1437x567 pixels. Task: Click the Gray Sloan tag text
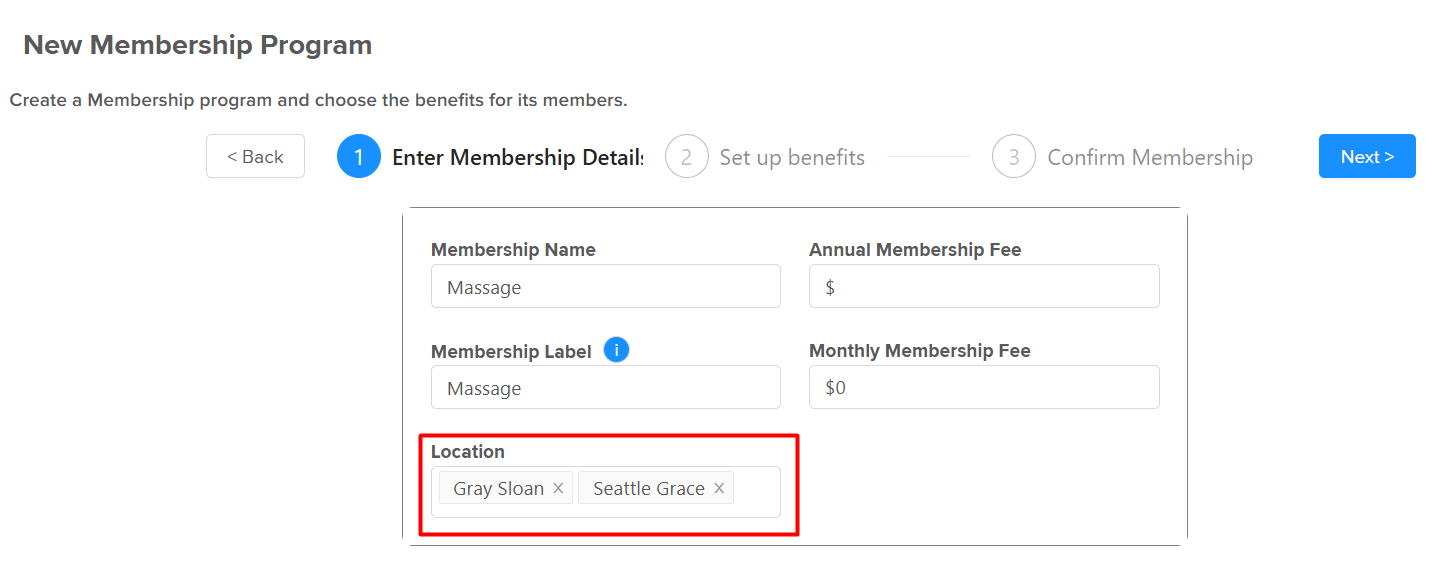click(498, 488)
